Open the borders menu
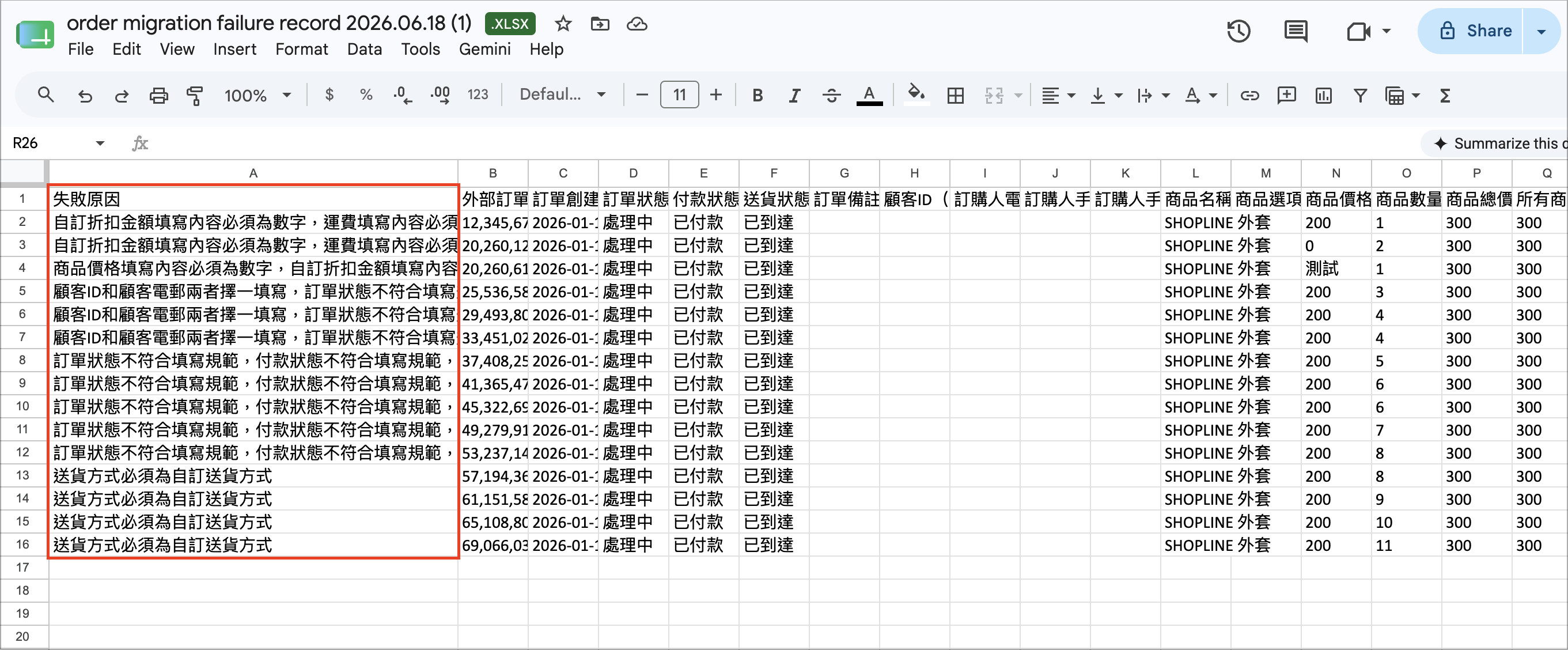Screen dimensions: 1568x650 coord(956,96)
